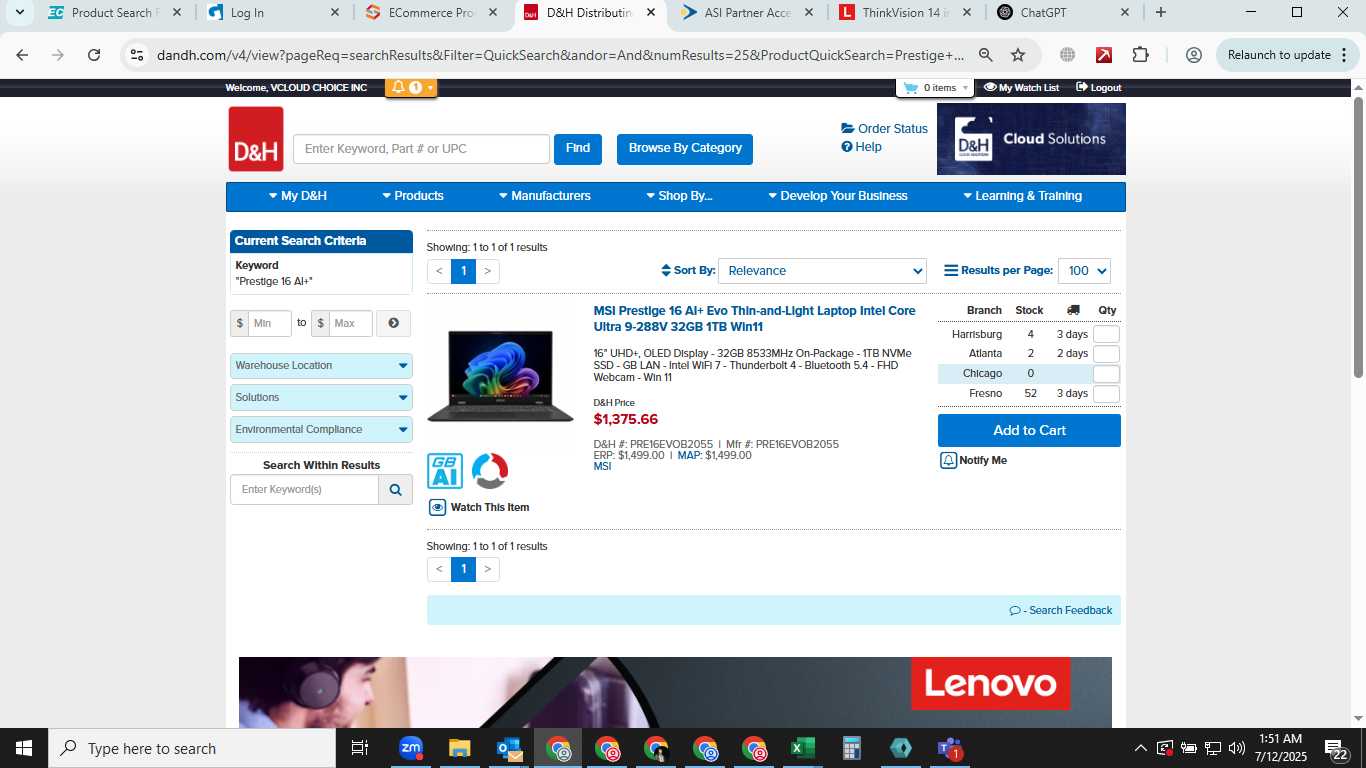Focus the keyword or part number search box
The height and width of the screenshot is (768, 1366).
421,149
